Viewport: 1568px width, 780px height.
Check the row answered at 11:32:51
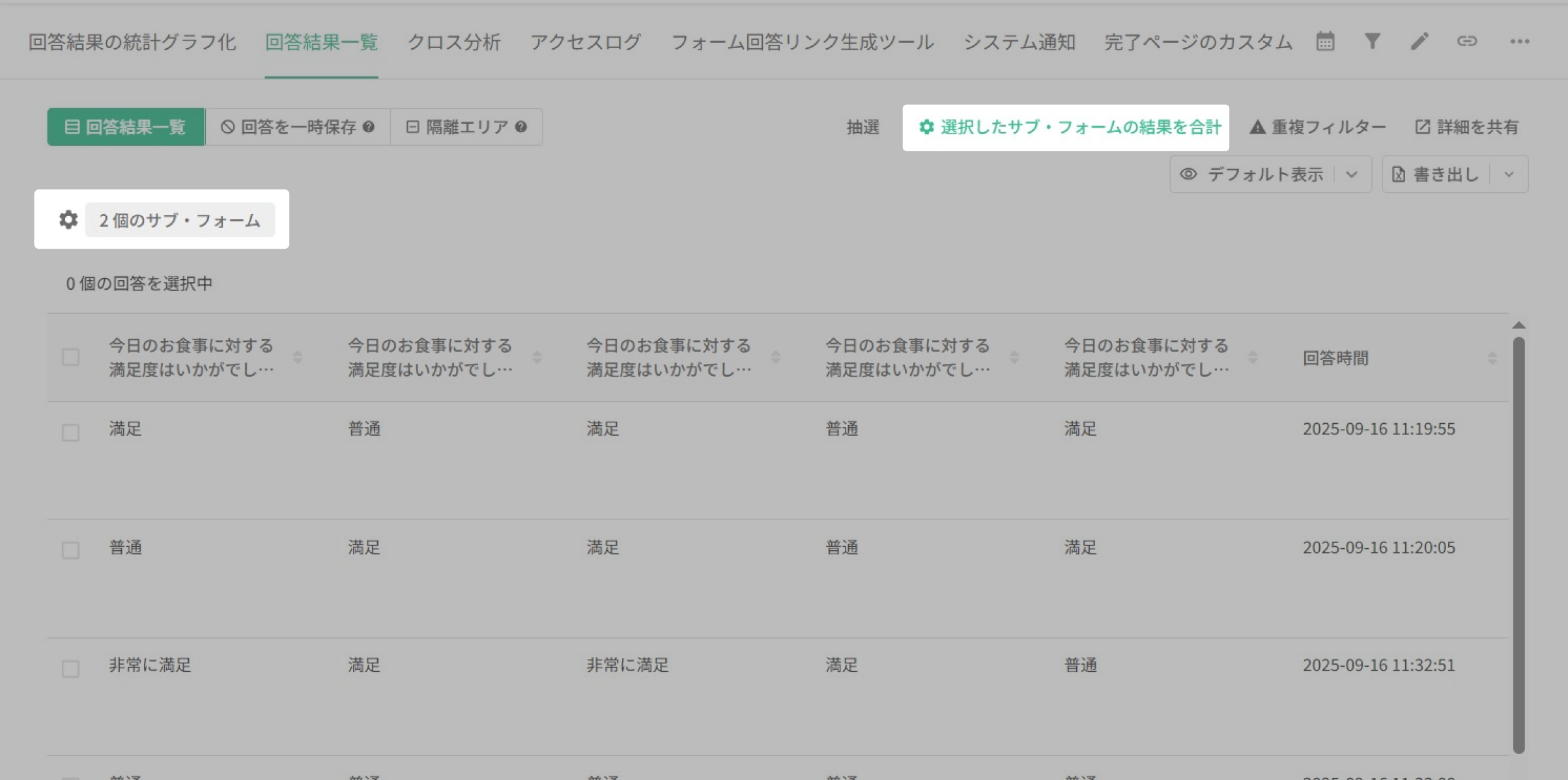pos(70,669)
